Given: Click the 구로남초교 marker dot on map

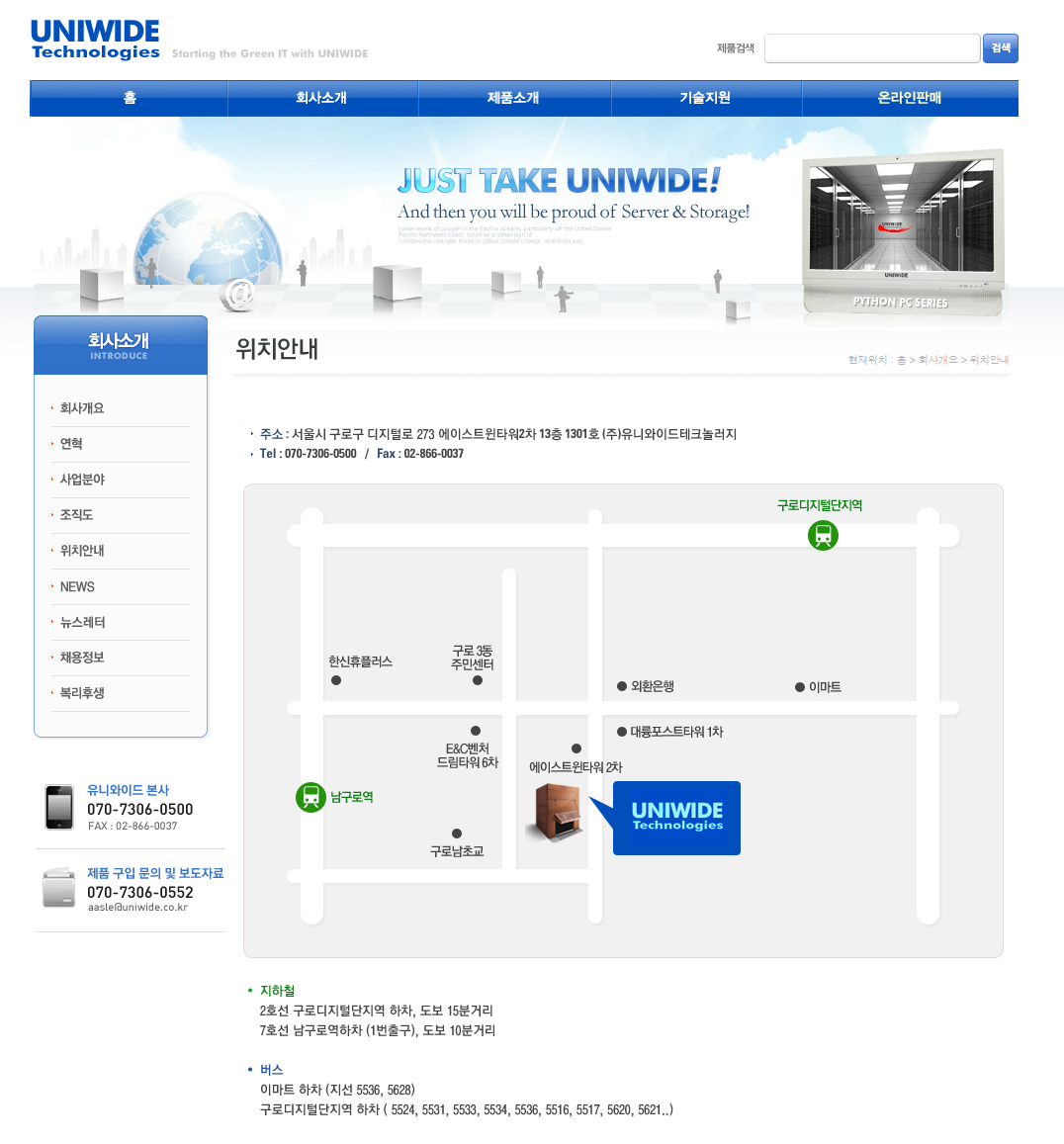Looking at the screenshot, I should pyautogui.click(x=457, y=834).
